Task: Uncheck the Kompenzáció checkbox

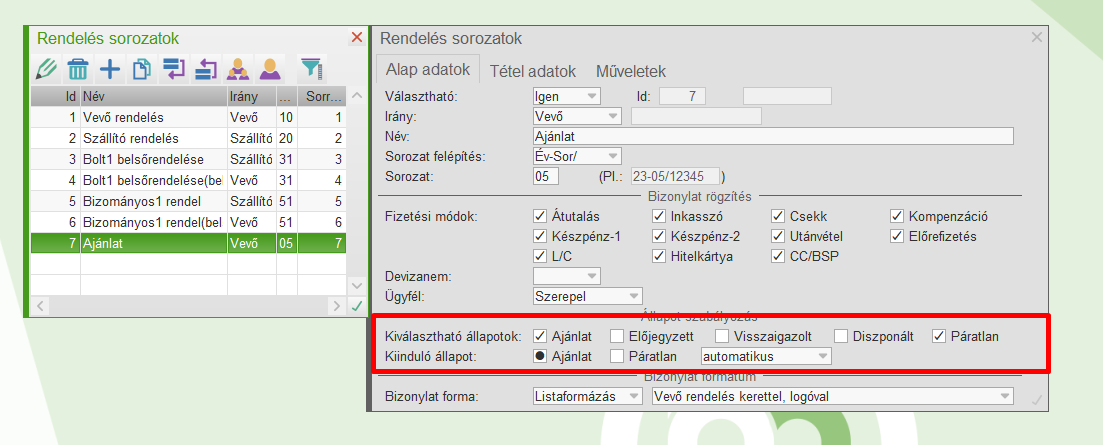Action: click(x=897, y=216)
